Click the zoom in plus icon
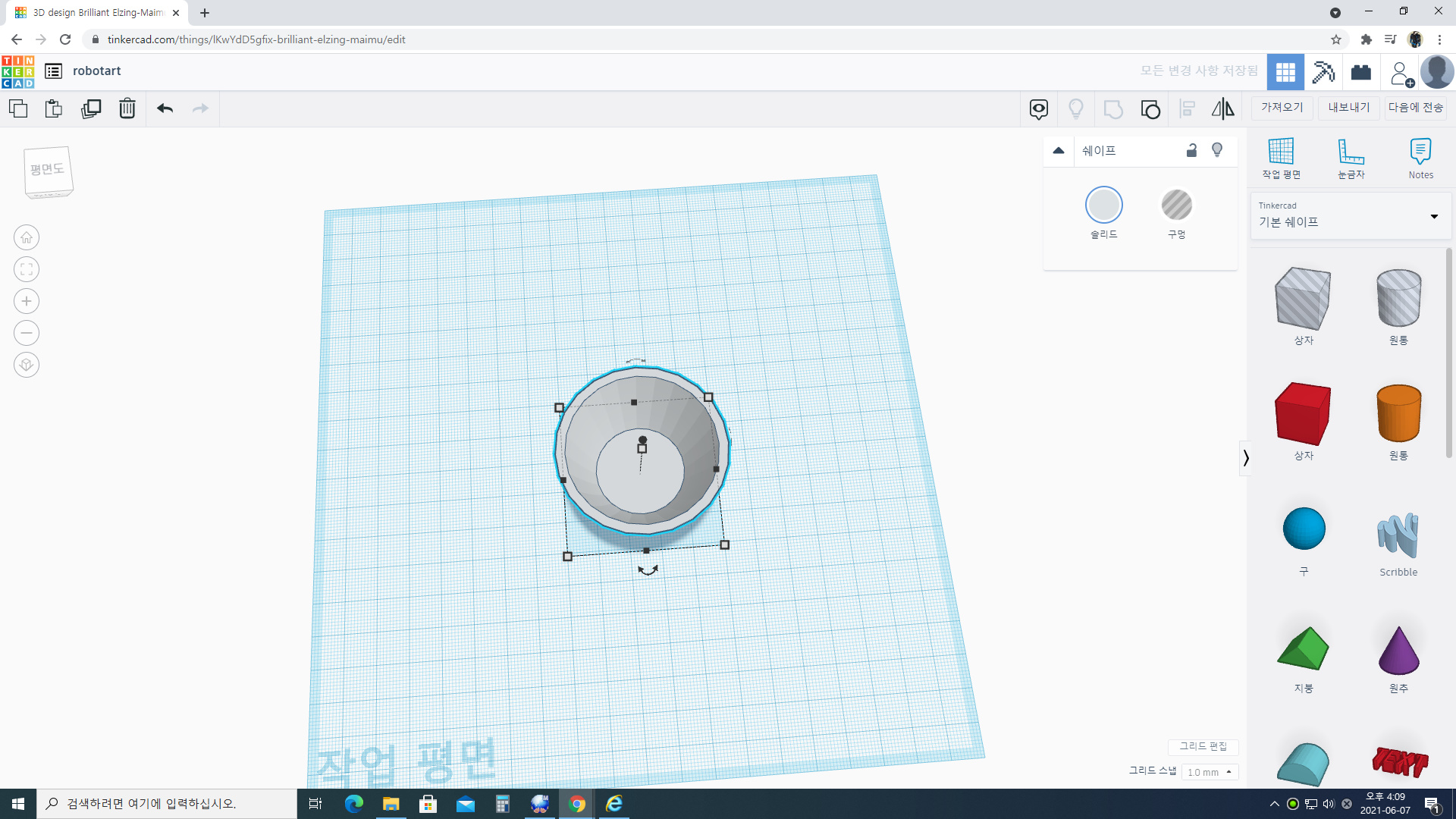1456x819 pixels. coord(27,301)
